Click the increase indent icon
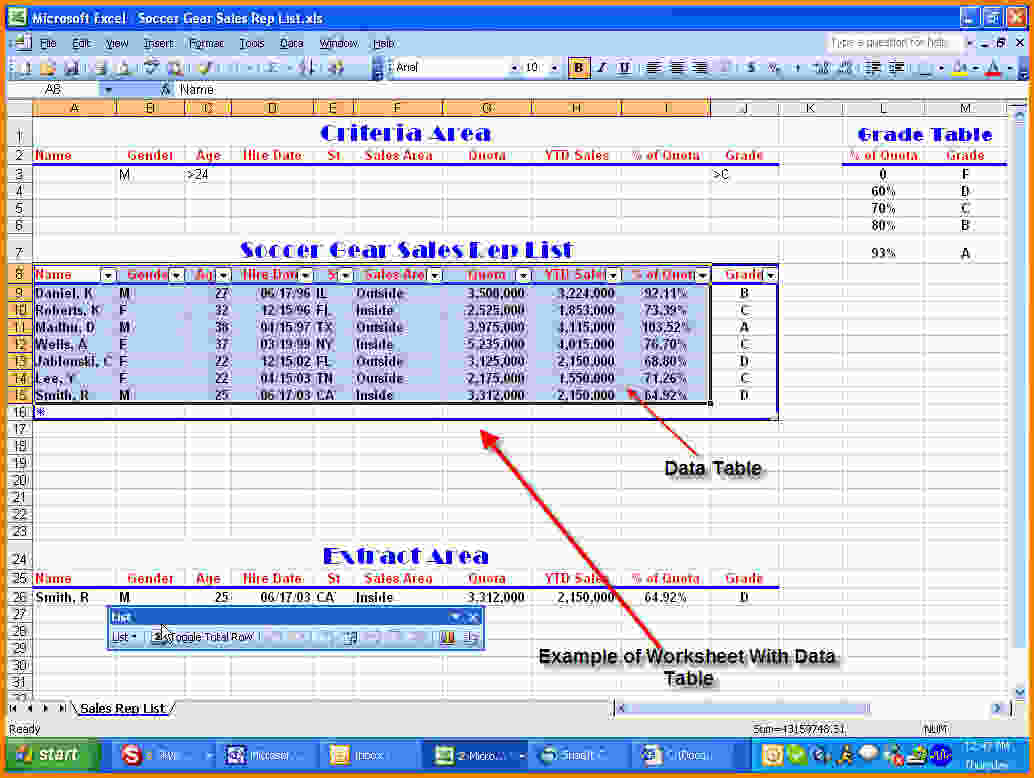Screen dimensions: 1034x778 pos(896,68)
